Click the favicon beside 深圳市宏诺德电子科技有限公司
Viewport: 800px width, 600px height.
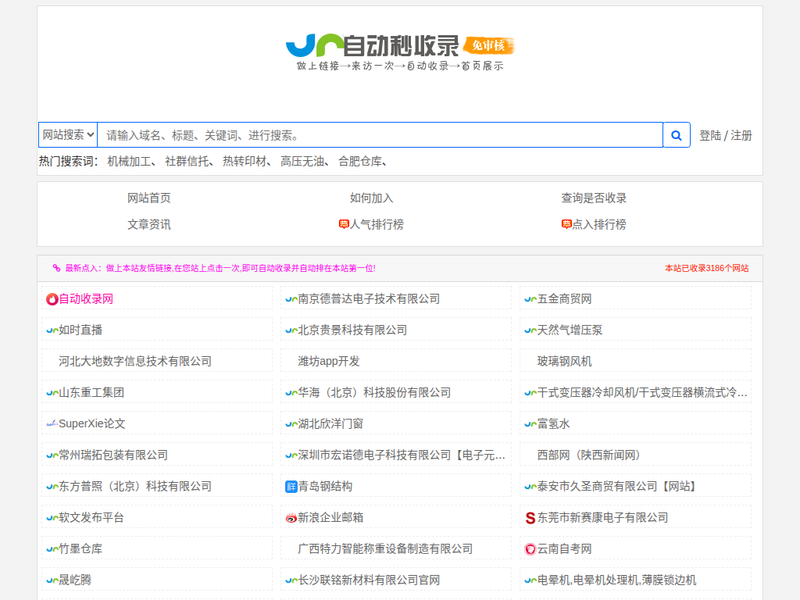291,456
